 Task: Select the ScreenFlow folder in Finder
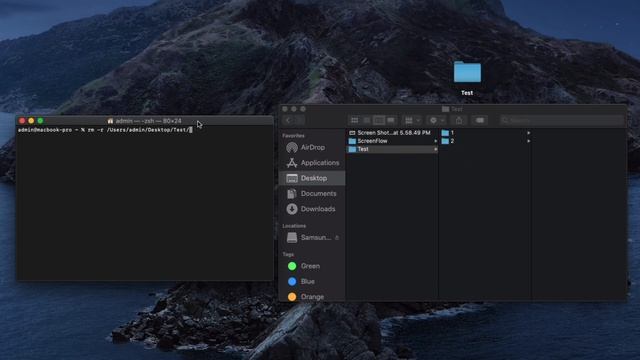point(392,141)
